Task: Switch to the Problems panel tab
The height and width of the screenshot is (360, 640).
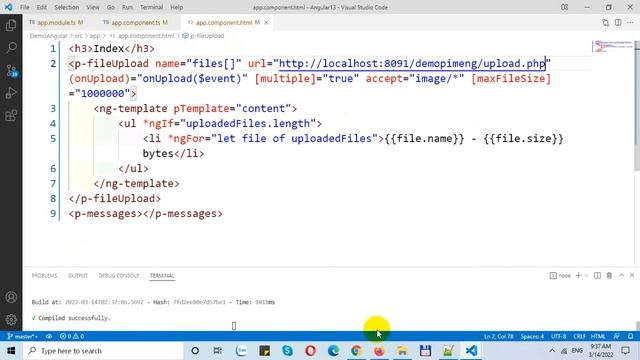Action: coord(44,276)
